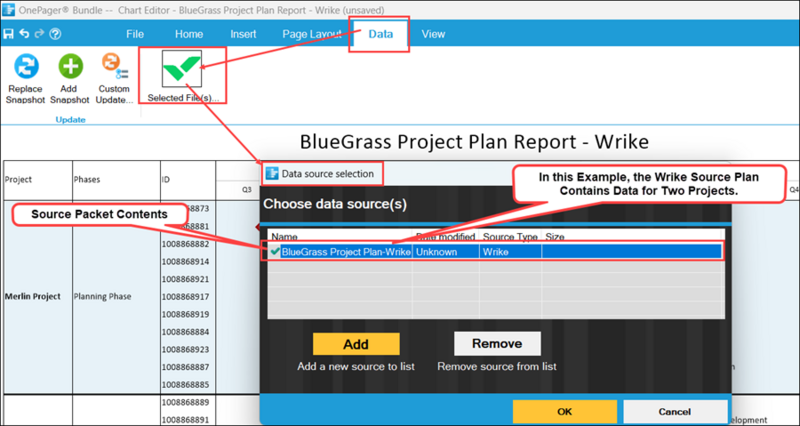
Task: Click the Size column header
Action: pos(555,237)
